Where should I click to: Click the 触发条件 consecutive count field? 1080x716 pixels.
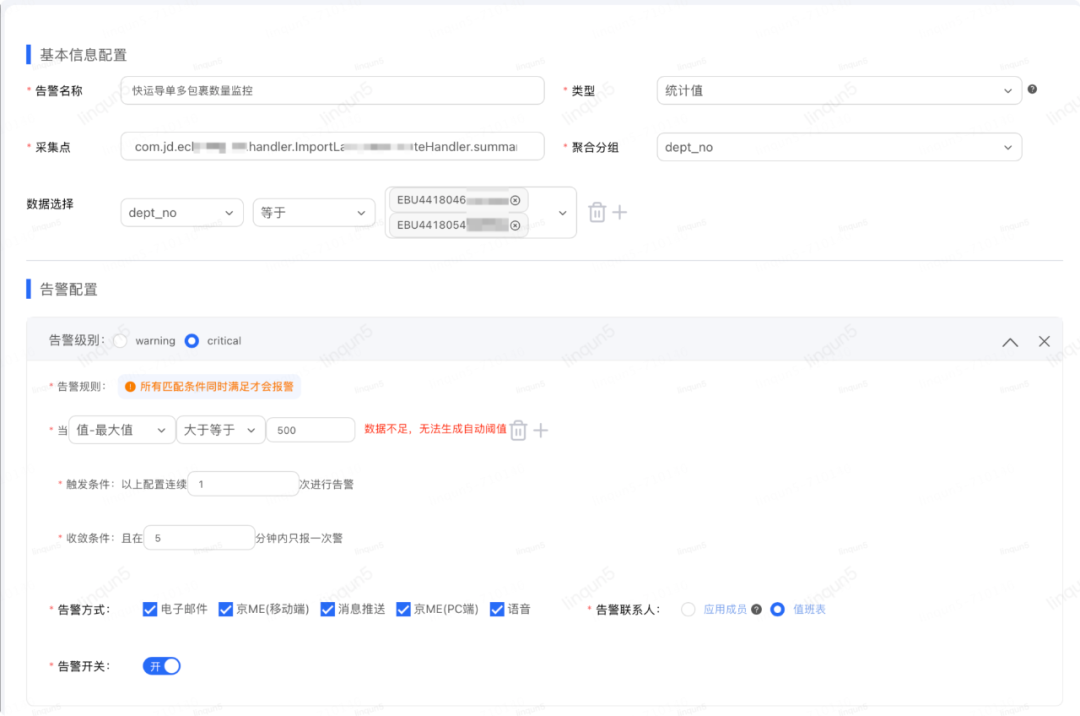click(x=243, y=484)
